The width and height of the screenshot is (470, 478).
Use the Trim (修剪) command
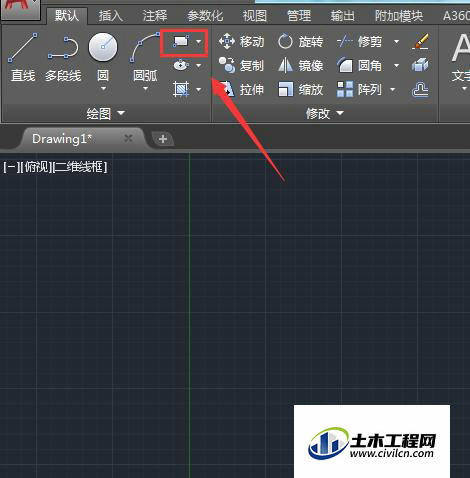coord(359,42)
